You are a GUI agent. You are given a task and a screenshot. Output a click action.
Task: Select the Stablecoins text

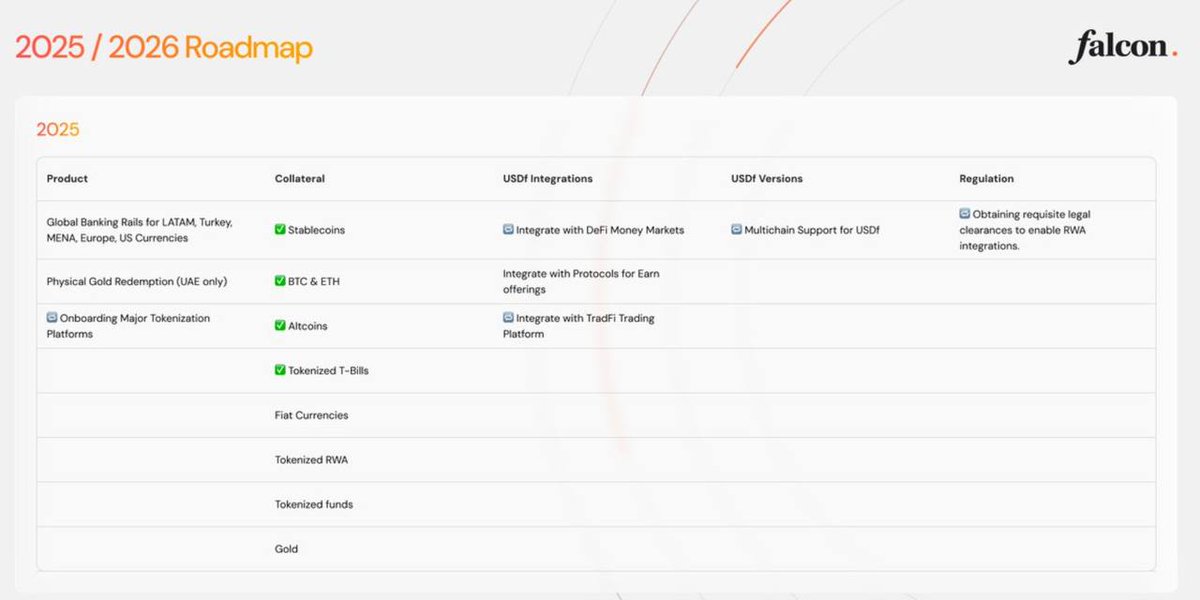click(316, 230)
